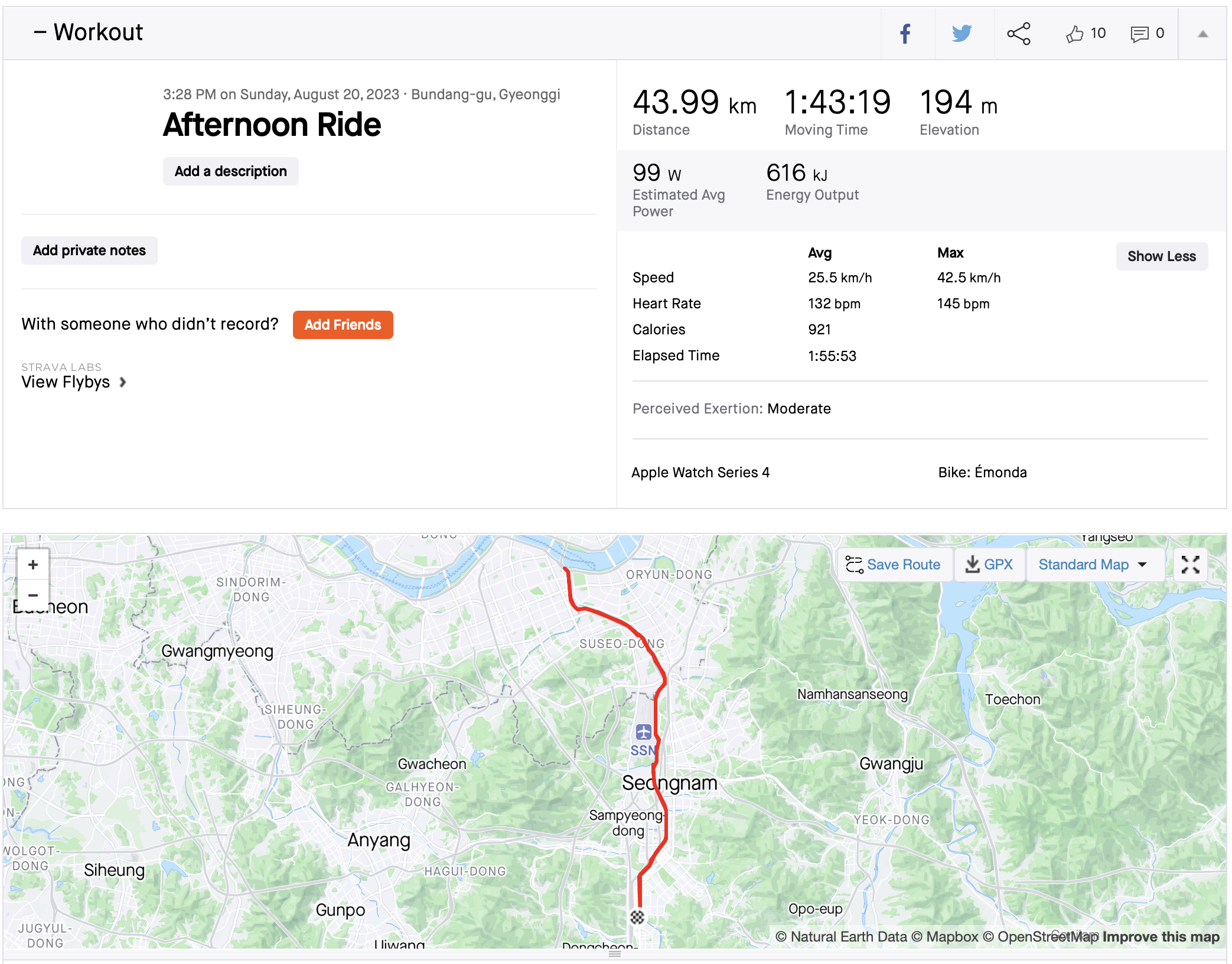Give kudos with thumbs-up icon
Screen dimensions: 1232x964
[1075, 34]
